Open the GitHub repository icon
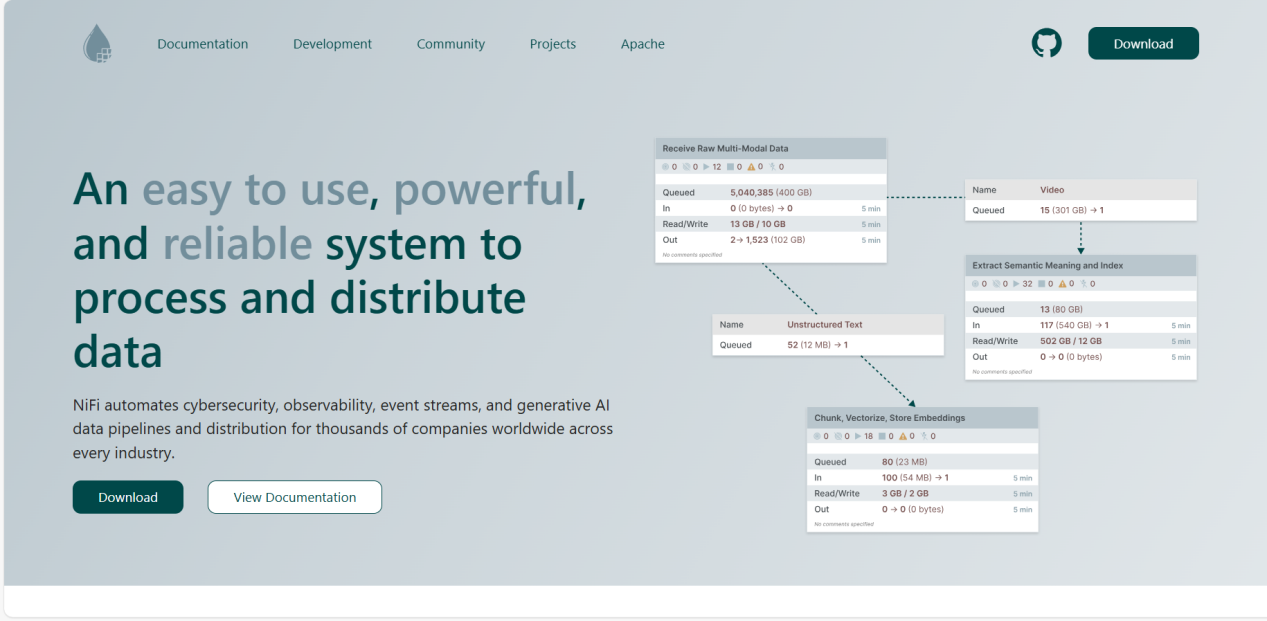 click(x=1046, y=43)
